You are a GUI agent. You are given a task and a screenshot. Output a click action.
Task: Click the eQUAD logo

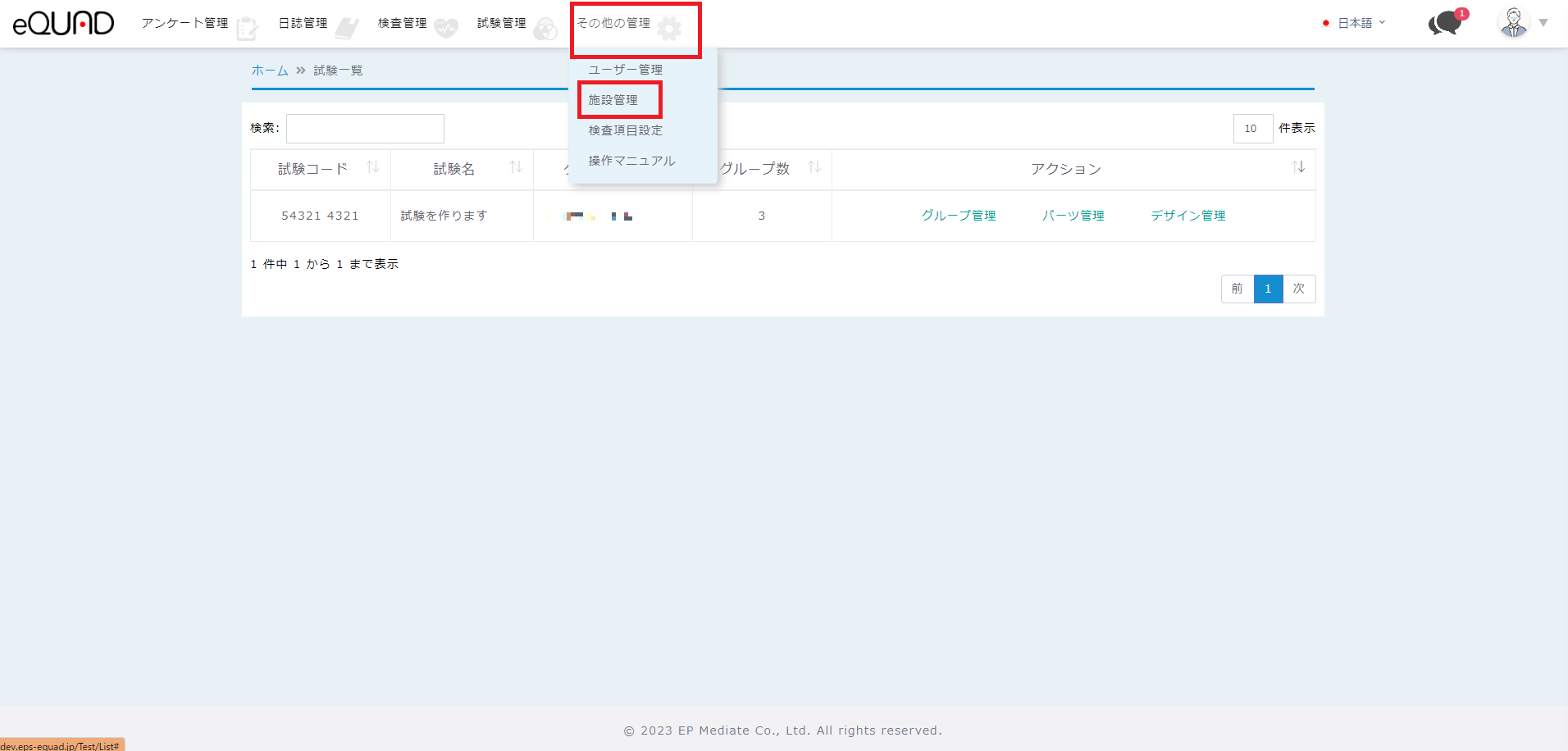click(x=63, y=23)
